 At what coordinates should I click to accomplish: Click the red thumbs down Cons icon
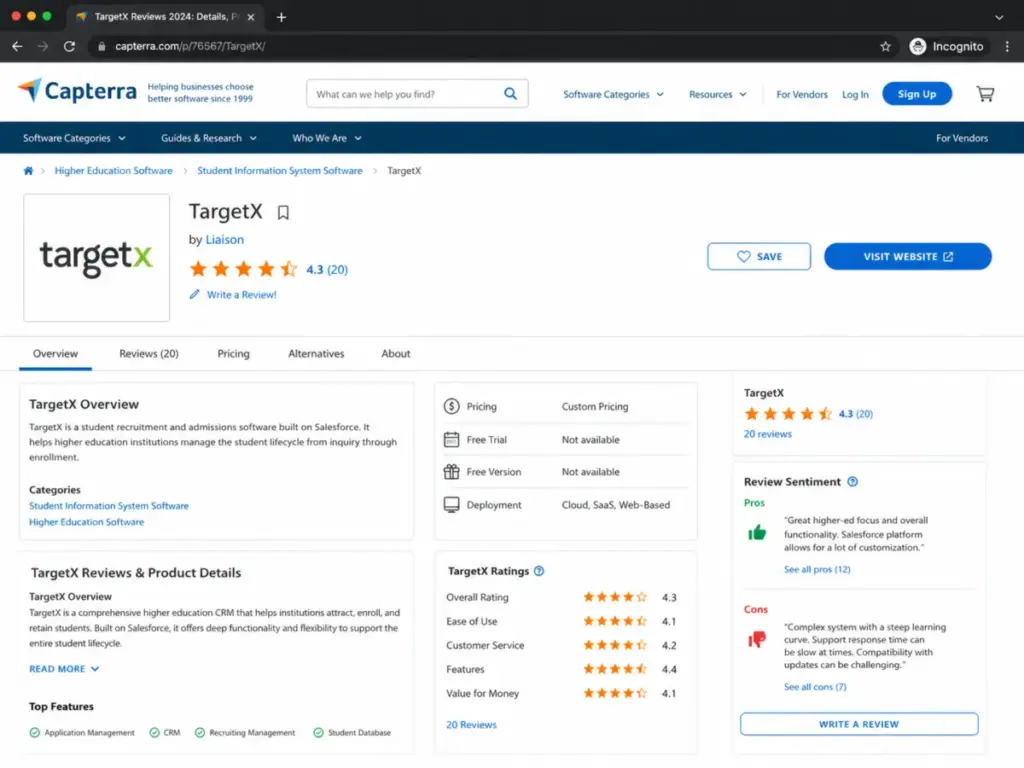coord(757,639)
